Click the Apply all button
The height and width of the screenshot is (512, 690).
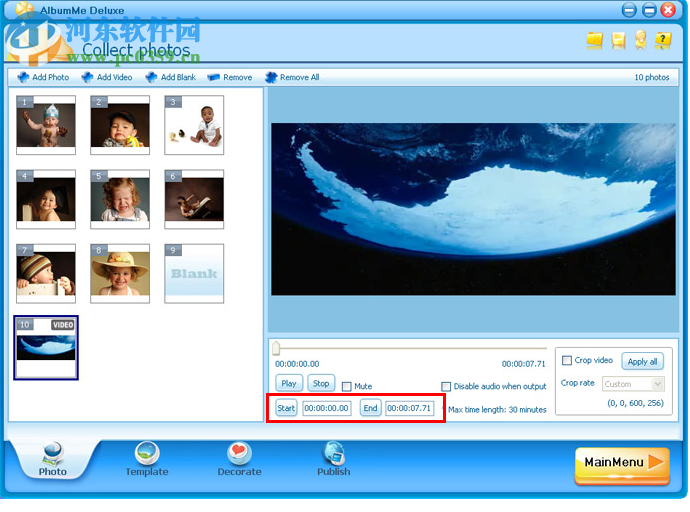tap(642, 362)
